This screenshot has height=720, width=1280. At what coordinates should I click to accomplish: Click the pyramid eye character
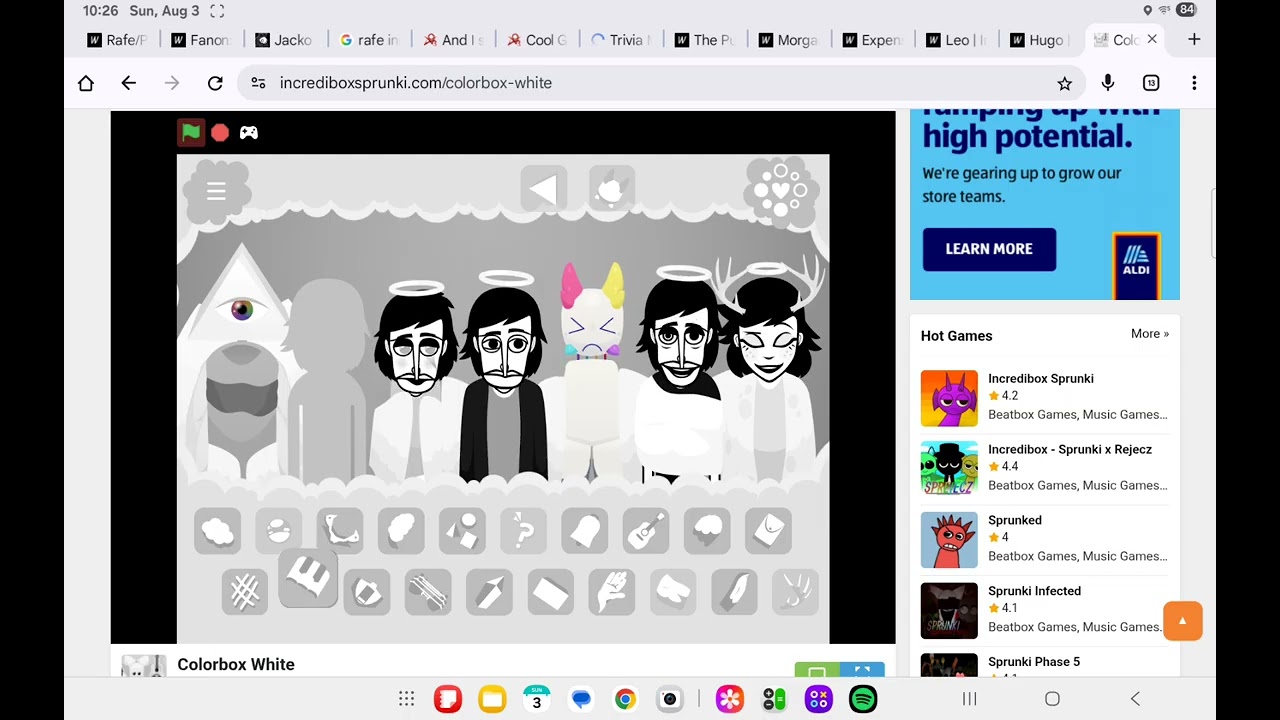click(x=240, y=362)
